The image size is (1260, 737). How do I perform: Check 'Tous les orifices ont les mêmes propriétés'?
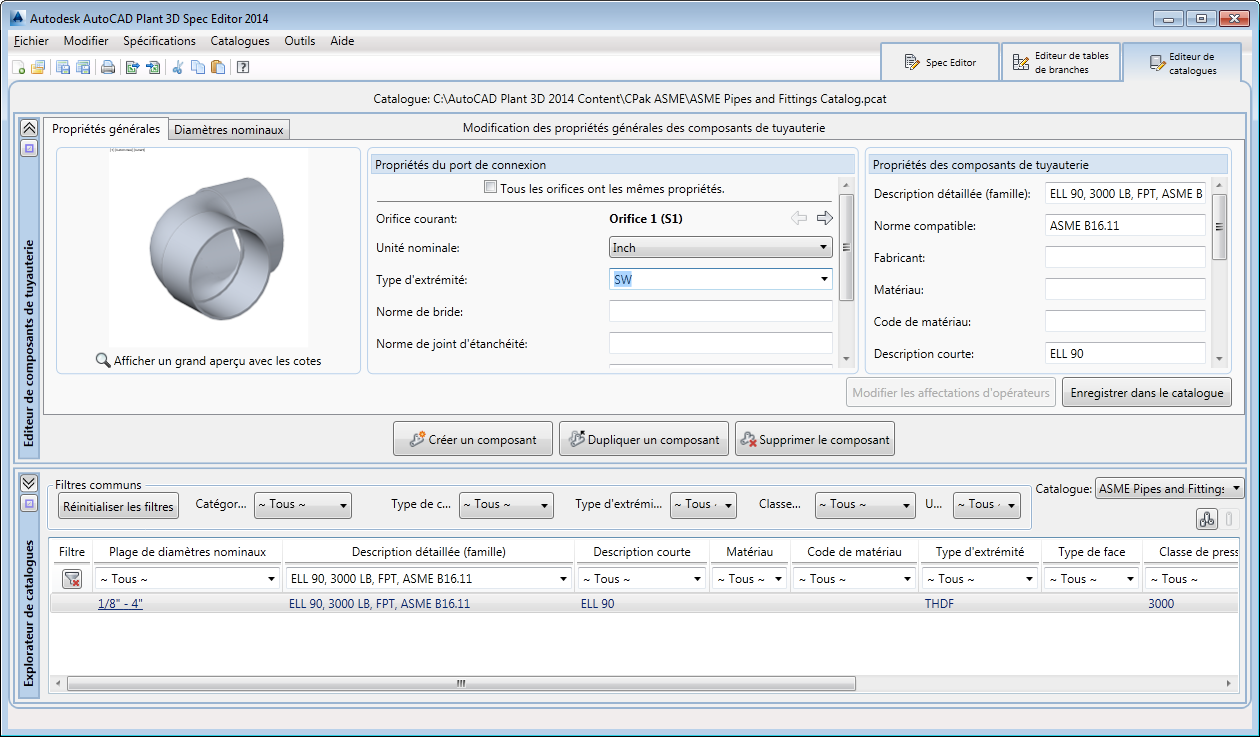pyautogui.click(x=490, y=187)
